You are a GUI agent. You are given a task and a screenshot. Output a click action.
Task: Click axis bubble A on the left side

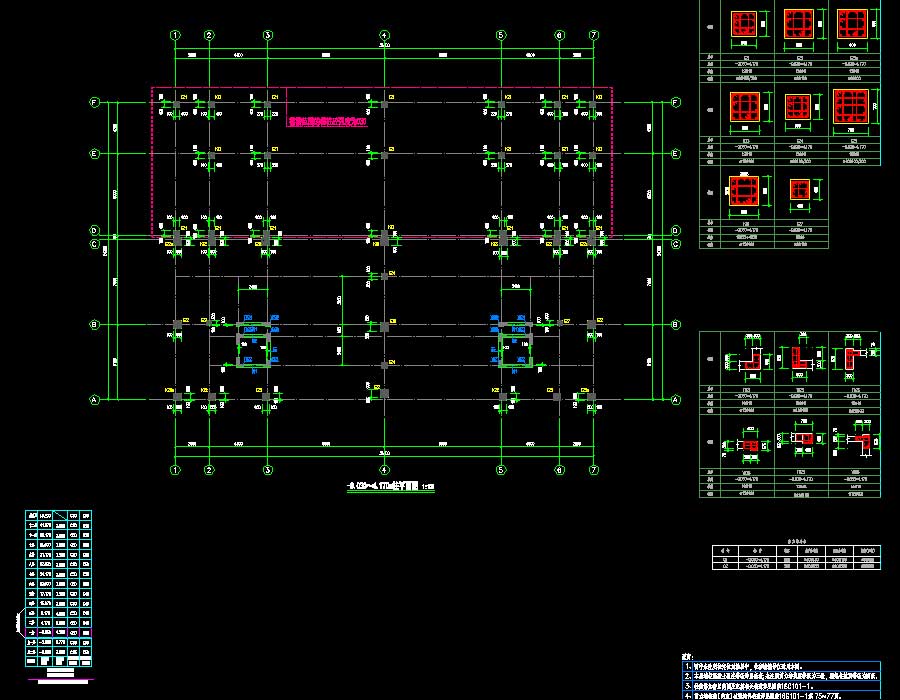point(95,400)
